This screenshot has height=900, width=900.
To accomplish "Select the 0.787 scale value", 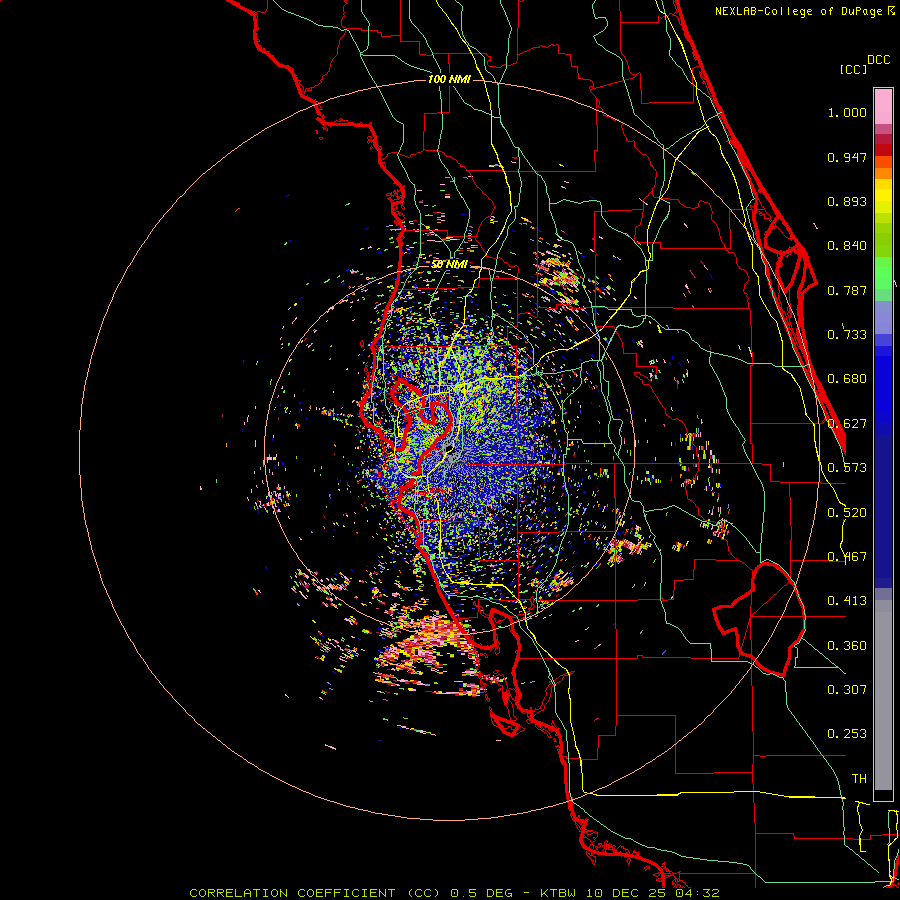I will [847, 290].
